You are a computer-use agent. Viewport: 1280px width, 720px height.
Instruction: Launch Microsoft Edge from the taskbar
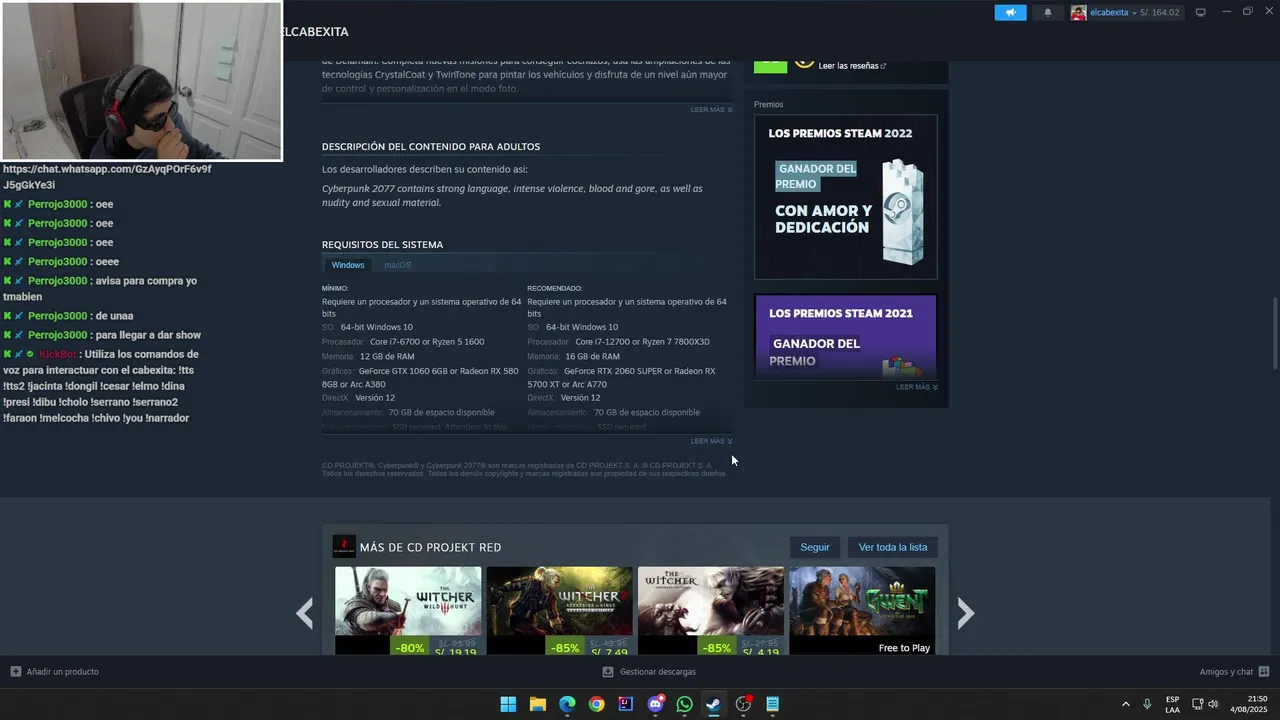[567, 704]
